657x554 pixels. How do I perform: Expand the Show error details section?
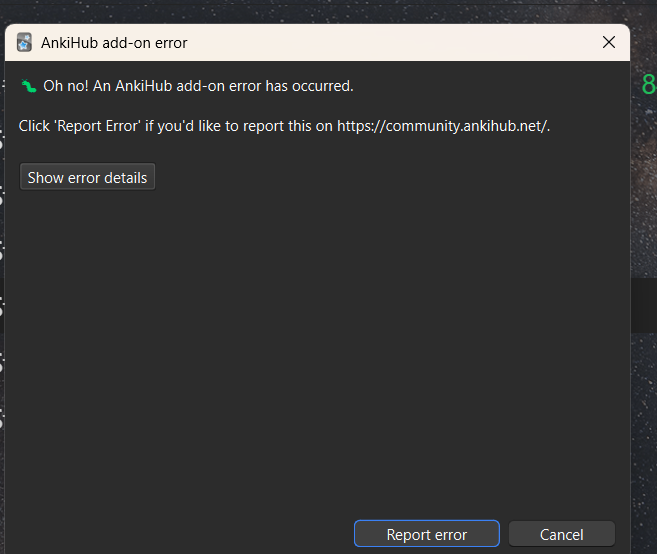[x=87, y=178]
